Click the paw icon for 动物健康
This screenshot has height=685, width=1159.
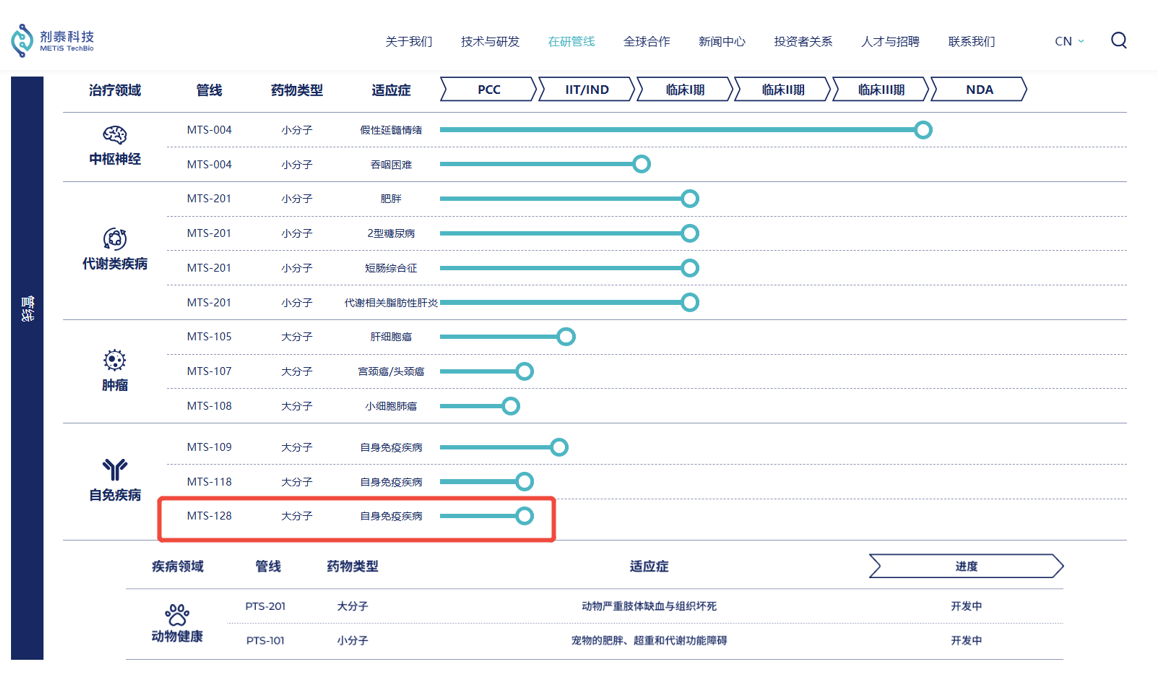[177, 615]
